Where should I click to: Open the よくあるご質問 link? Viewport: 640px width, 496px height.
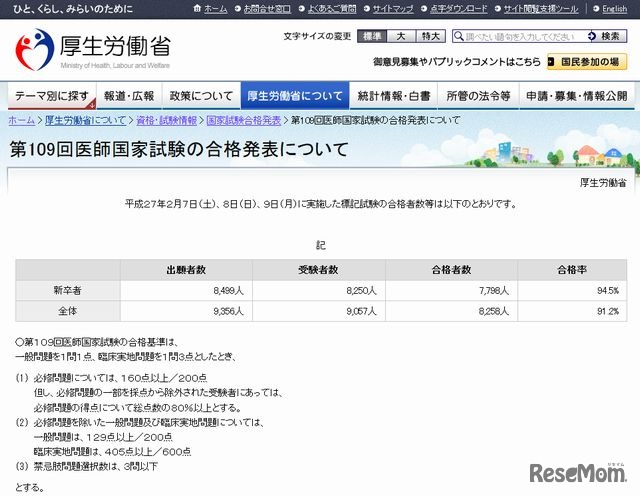click(x=332, y=9)
